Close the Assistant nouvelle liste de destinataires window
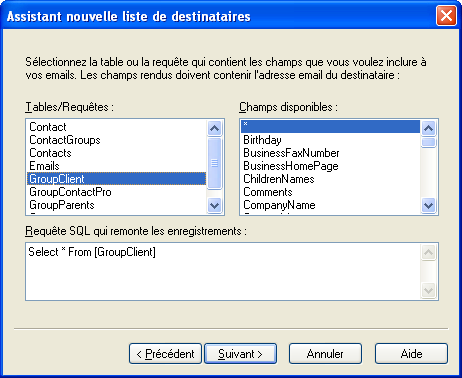 pyautogui.click(x=446, y=15)
